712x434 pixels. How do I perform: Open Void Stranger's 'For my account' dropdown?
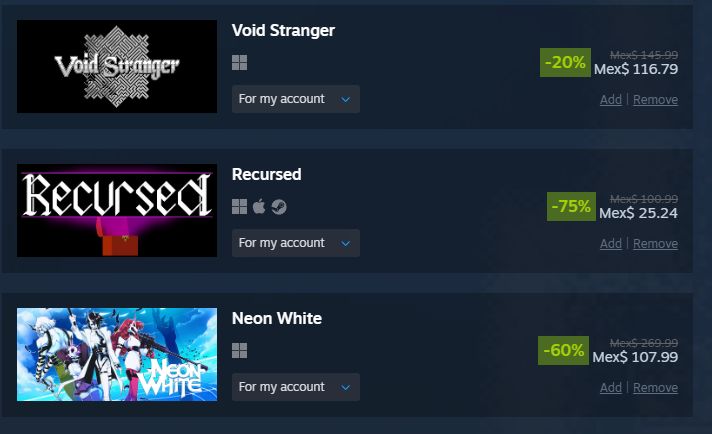(296, 99)
